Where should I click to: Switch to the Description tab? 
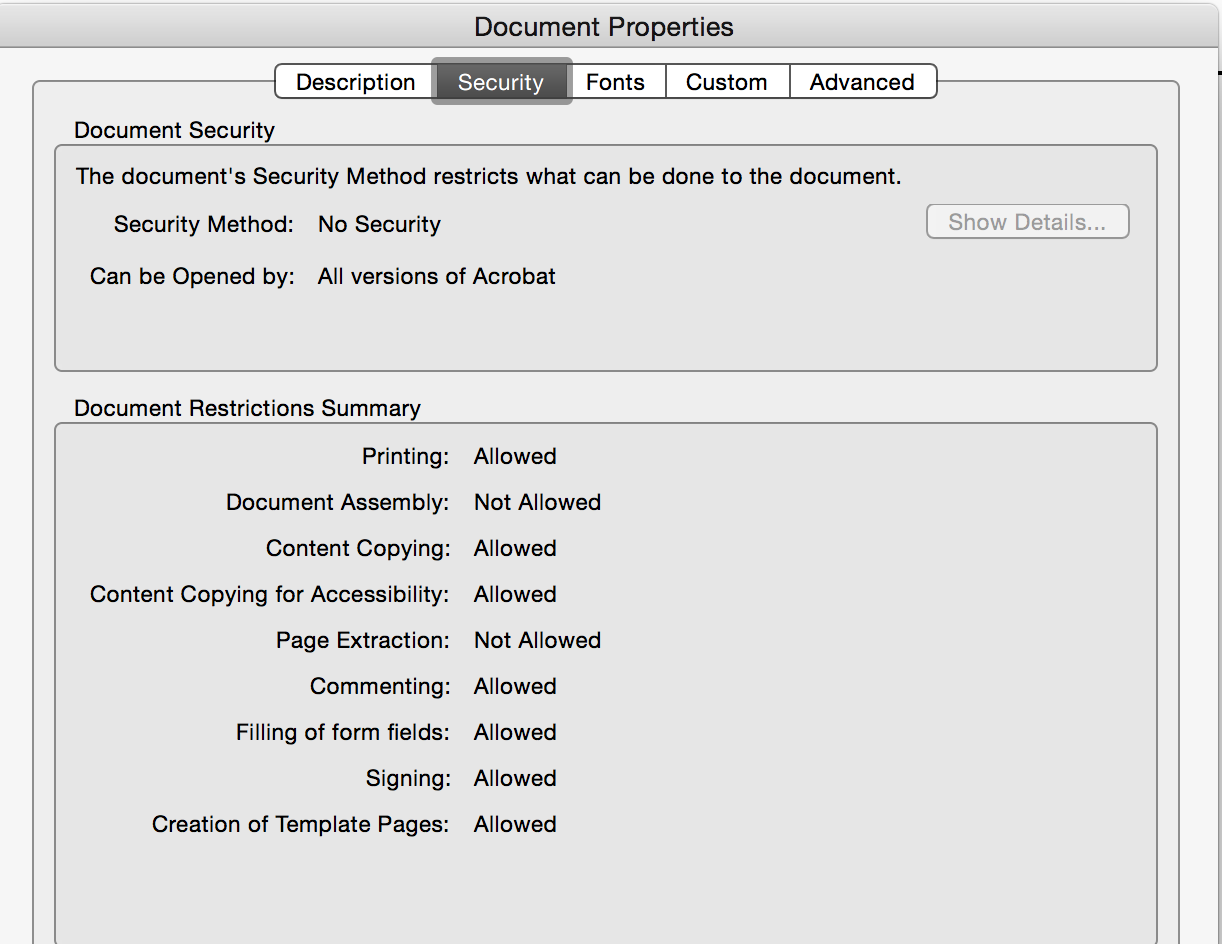coord(355,82)
